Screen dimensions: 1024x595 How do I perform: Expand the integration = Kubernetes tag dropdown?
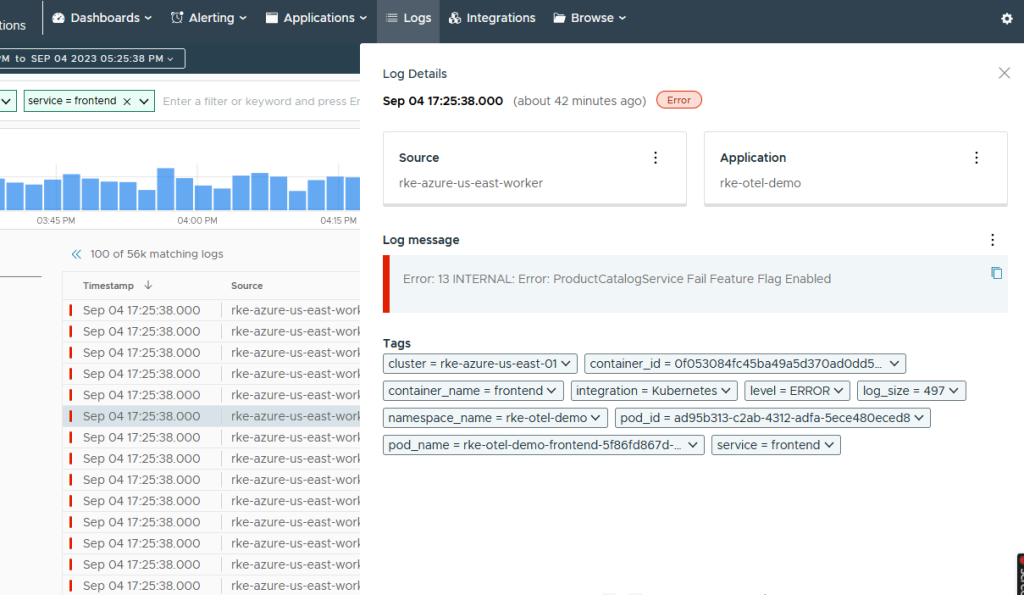pyautogui.click(x=728, y=391)
